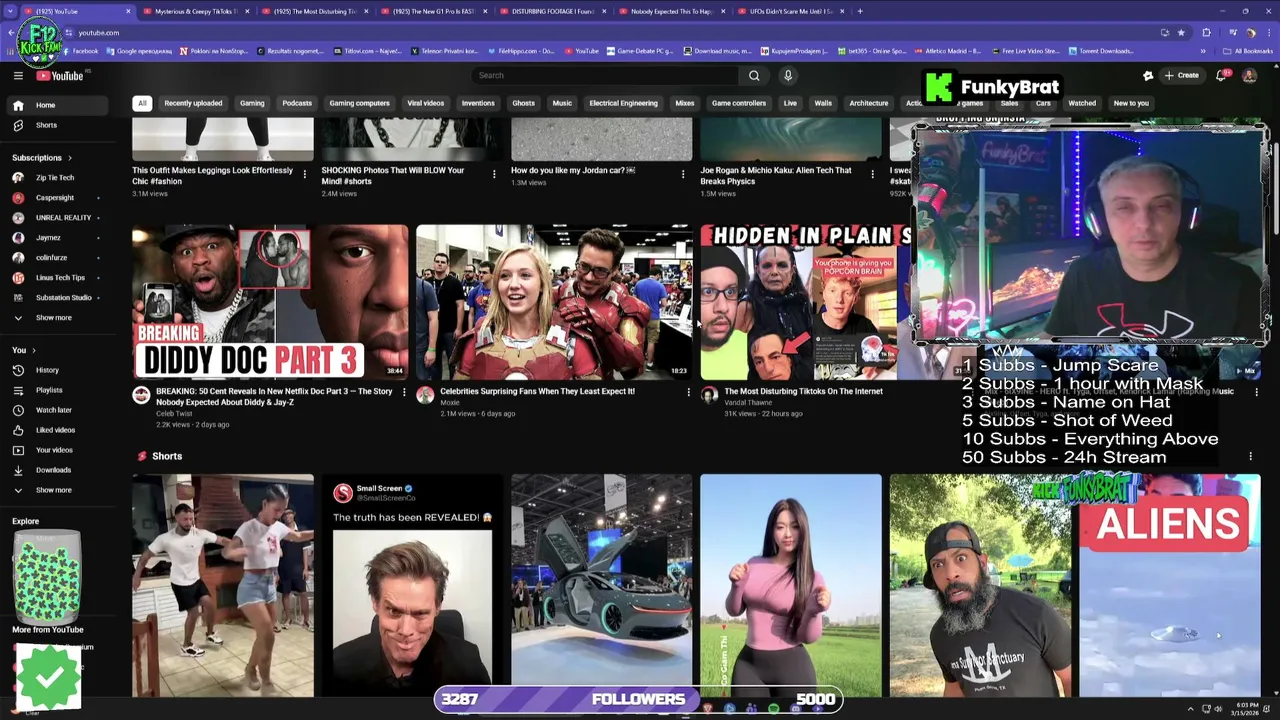
Task: Open Linus Tech Tips channel subscription
Action: [60, 278]
